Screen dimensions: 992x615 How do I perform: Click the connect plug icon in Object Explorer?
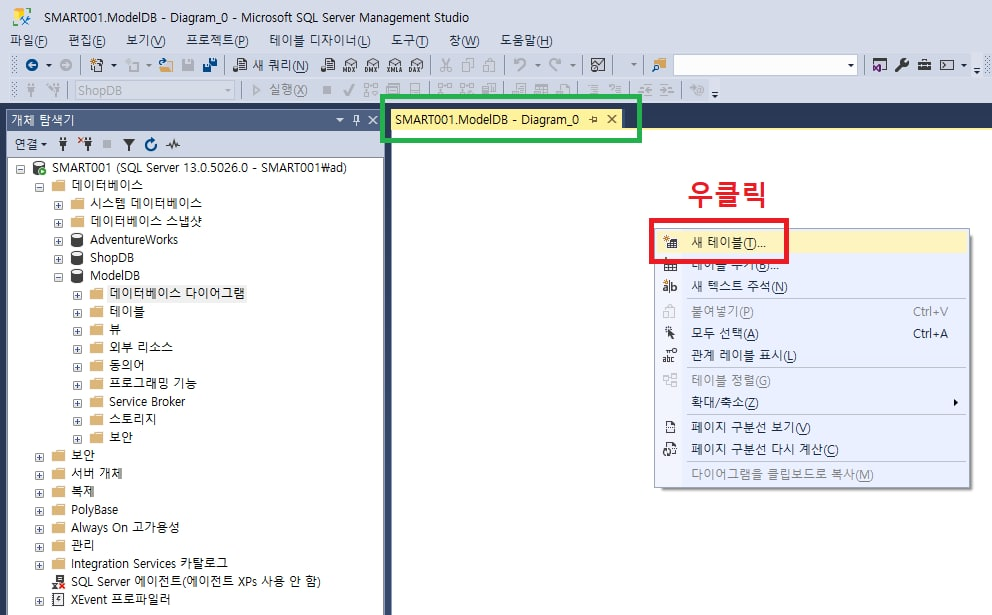click(63, 144)
